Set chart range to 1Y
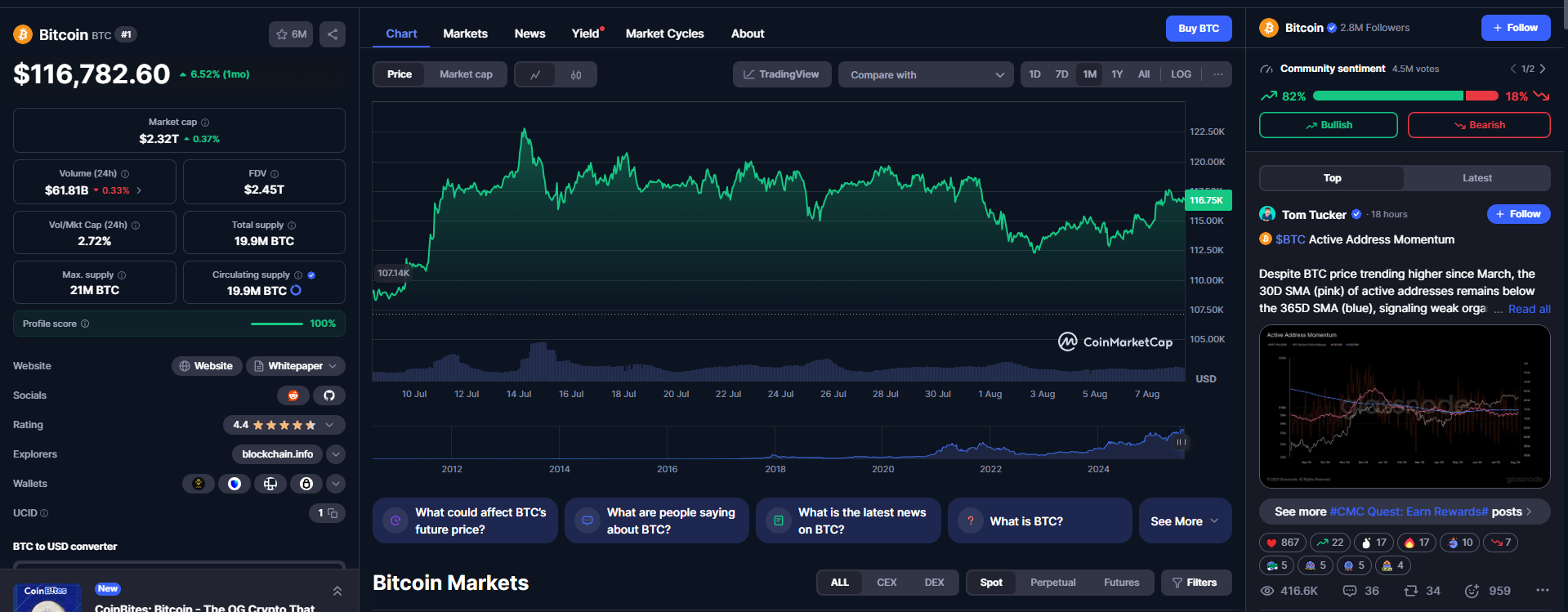Image resolution: width=1568 pixels, height=612 pixels. (x=1117, y=74)
